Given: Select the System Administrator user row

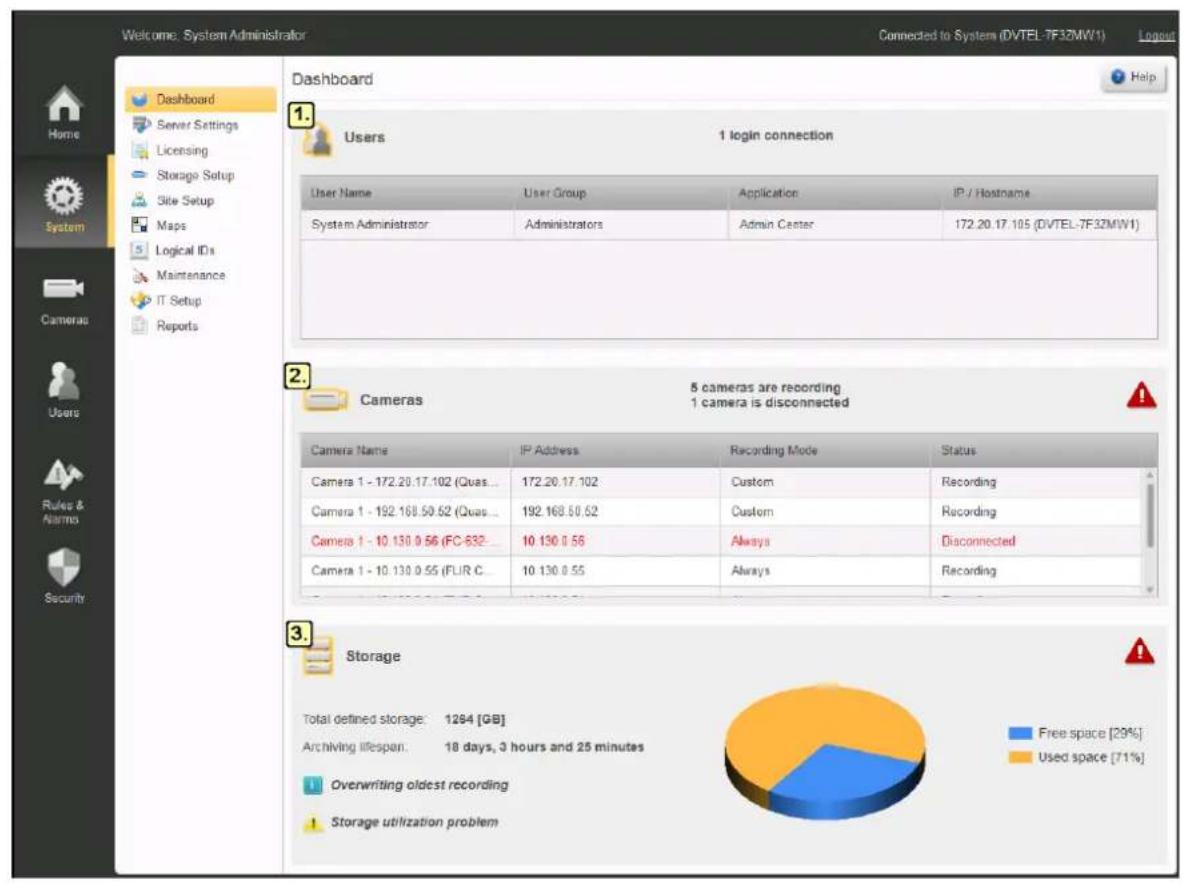Looking at the screenshot, I should coord(729,225).
